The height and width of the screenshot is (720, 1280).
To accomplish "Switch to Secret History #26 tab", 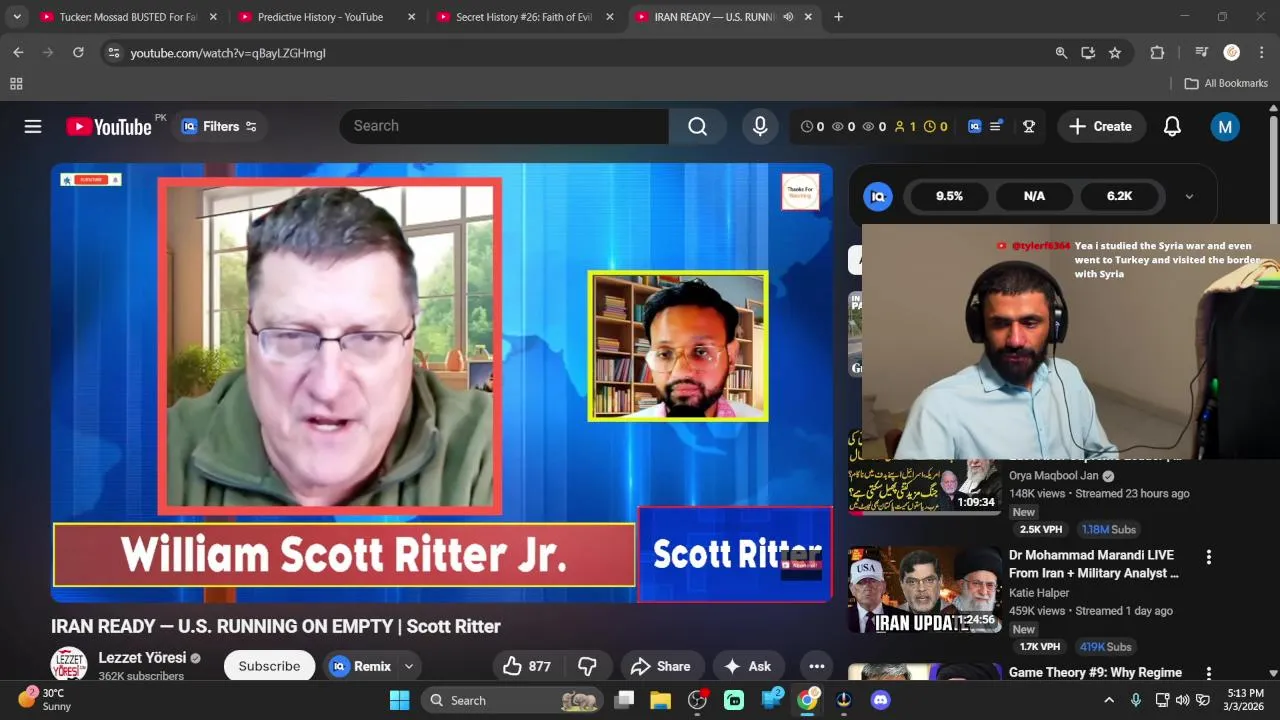I will coord(523,17).
